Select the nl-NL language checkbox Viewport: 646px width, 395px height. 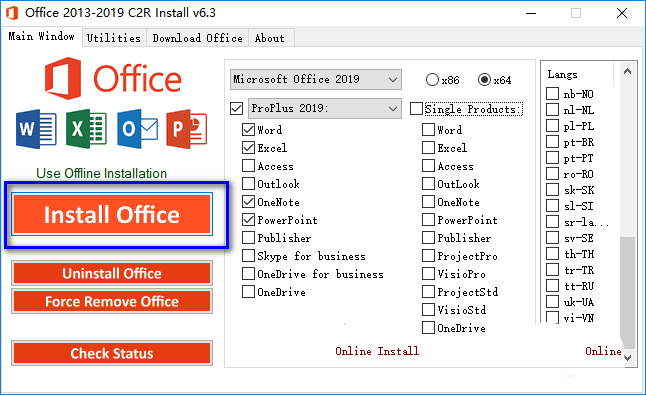(x=552, y=110)
